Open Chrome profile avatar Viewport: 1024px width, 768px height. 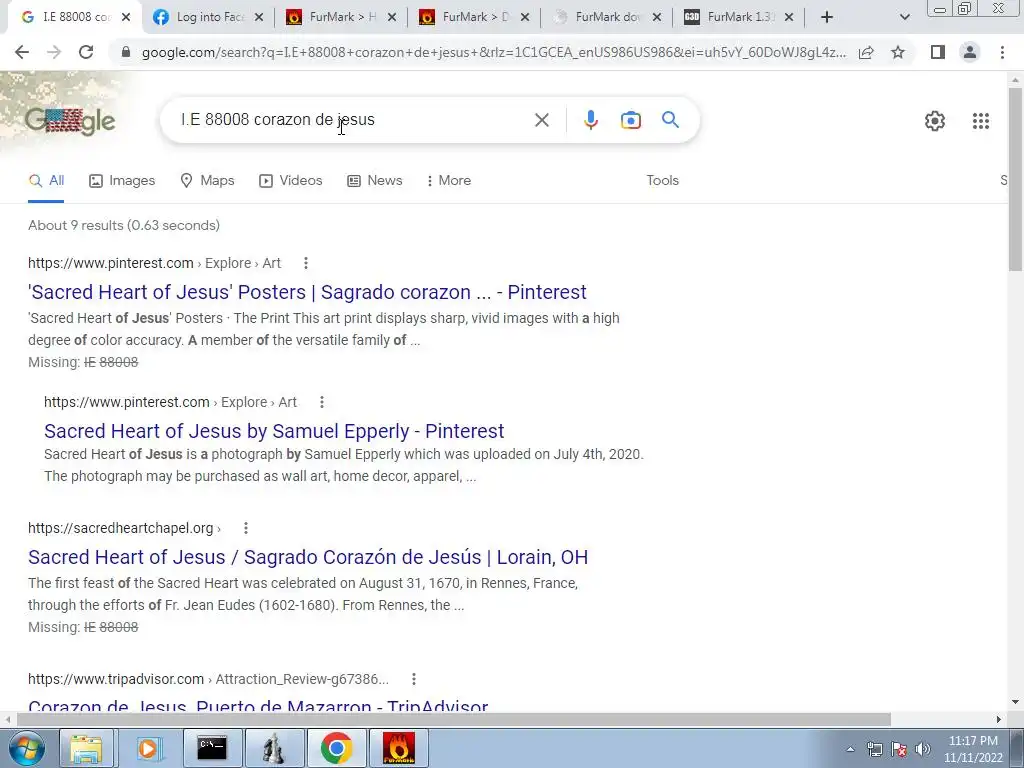pyautogui.click(x=970, y=52)
